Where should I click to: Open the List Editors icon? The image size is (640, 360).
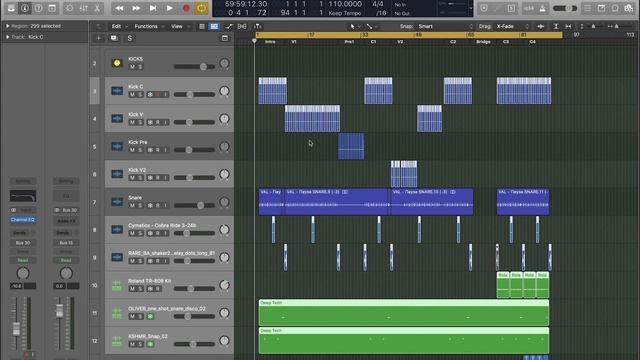pyautogui.click(x=587, y=8)
